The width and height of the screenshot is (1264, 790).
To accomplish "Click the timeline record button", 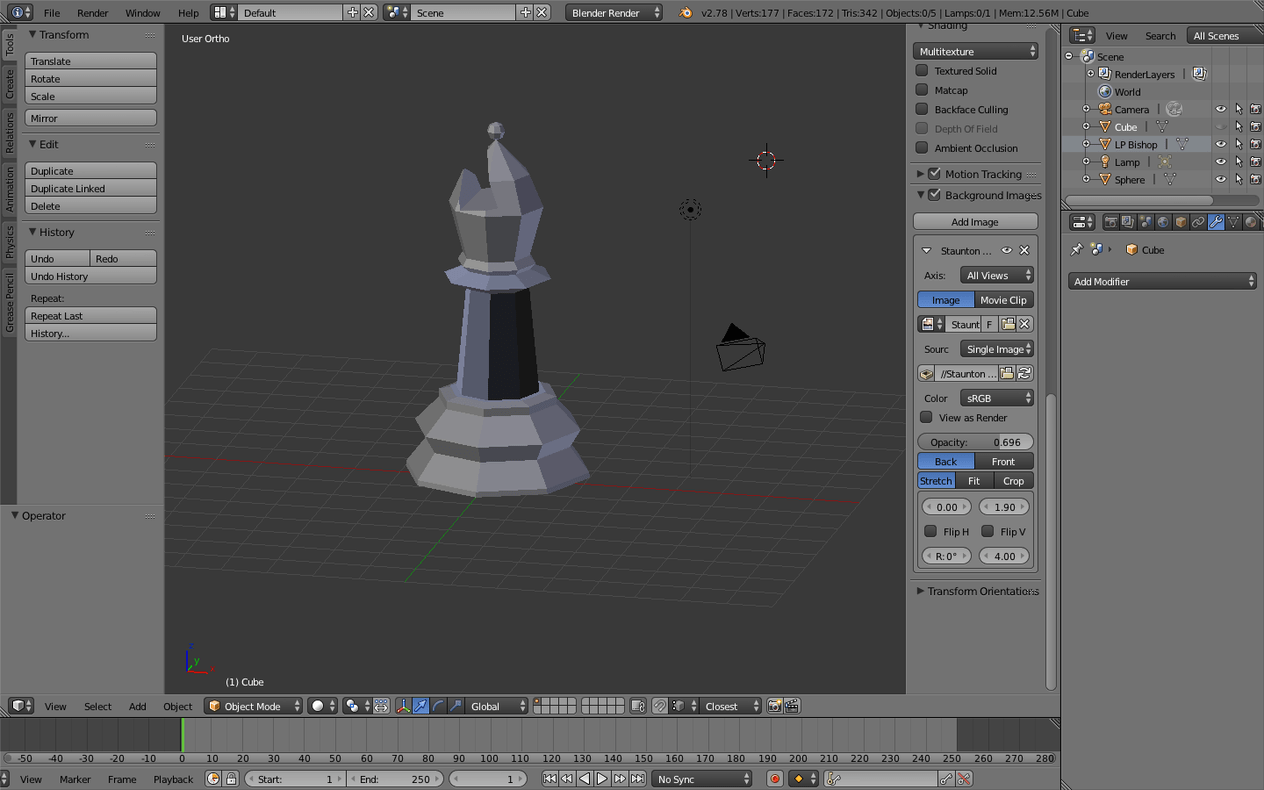I will tap(774, 779).
